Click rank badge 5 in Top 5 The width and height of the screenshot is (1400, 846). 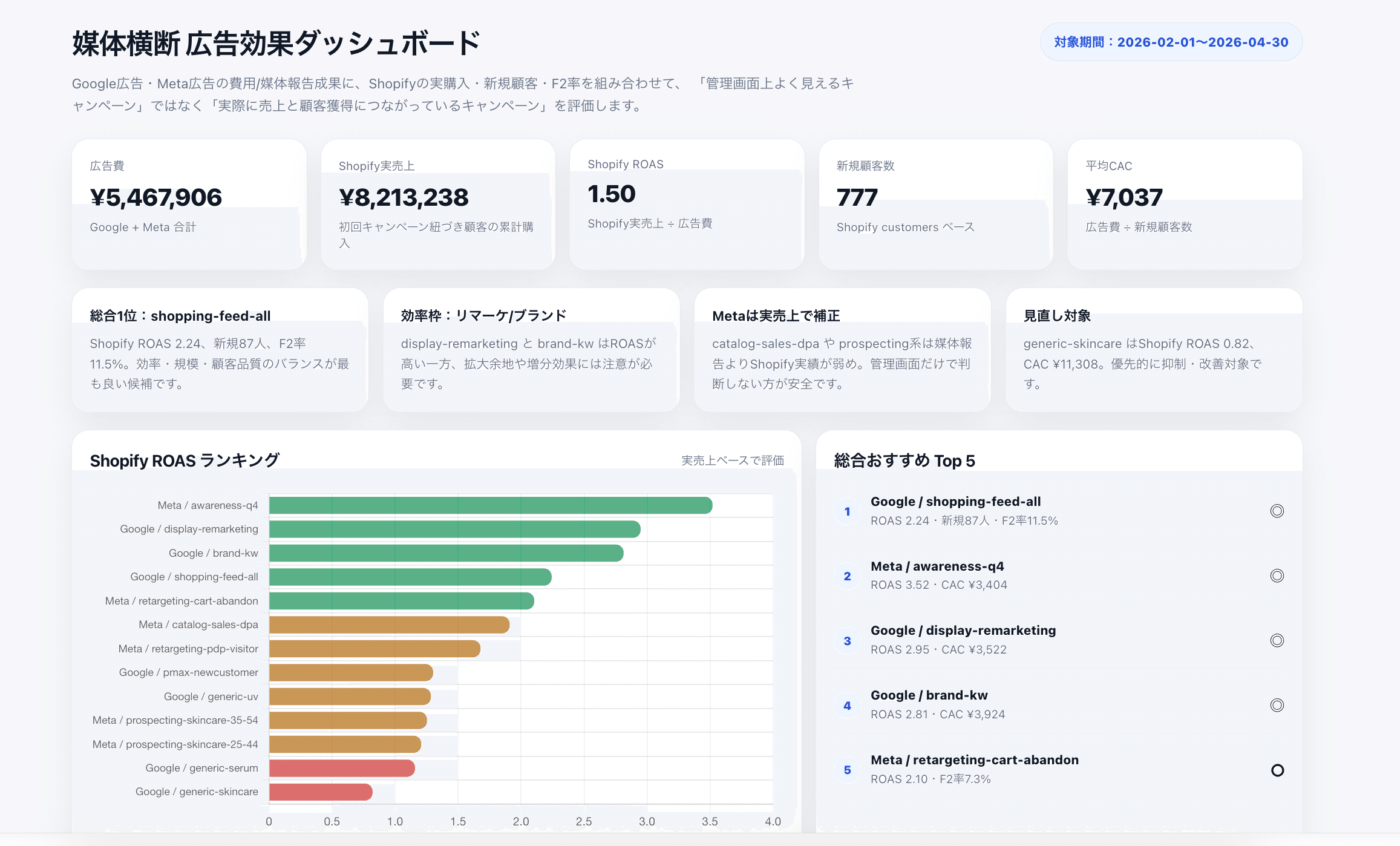pos(847,770)
